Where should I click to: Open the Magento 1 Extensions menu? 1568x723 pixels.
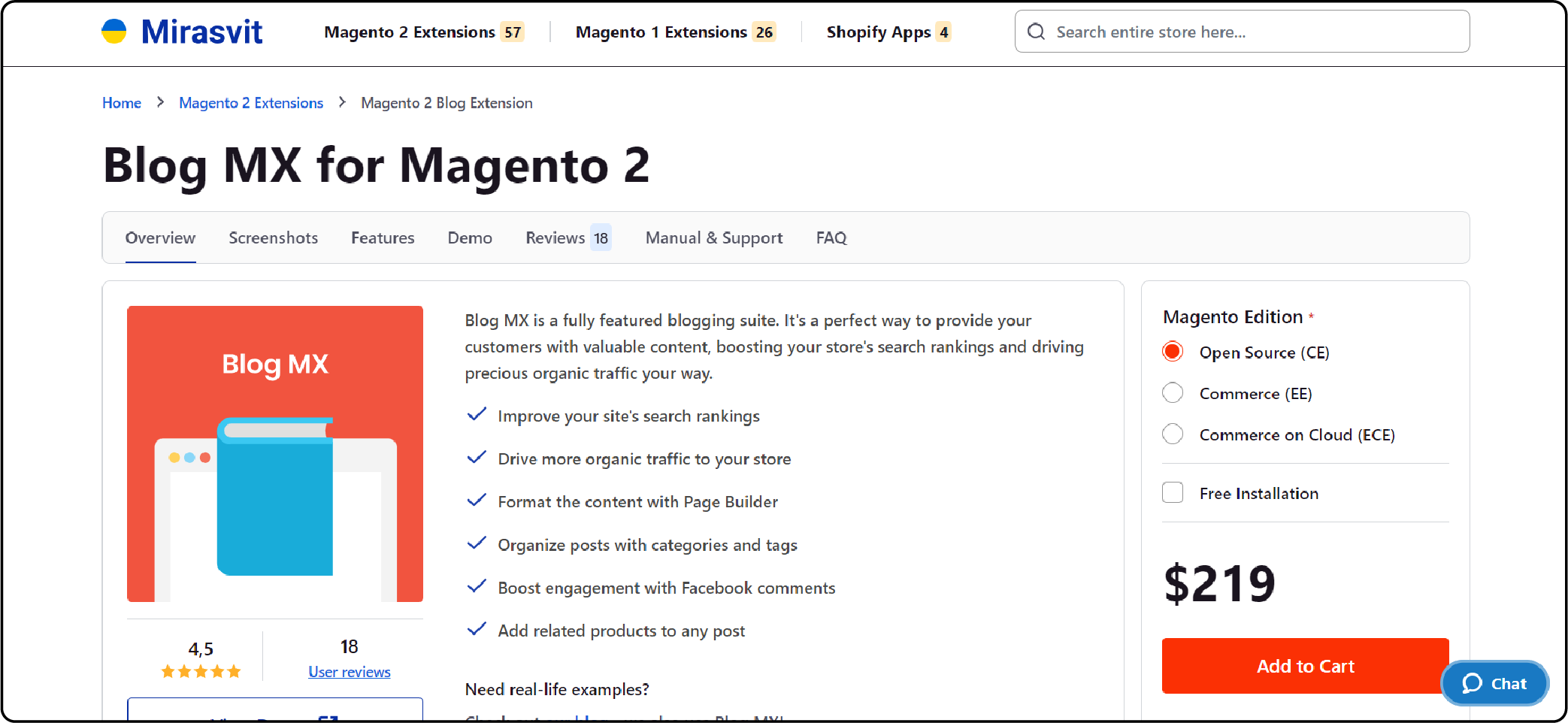pos(675,32)
